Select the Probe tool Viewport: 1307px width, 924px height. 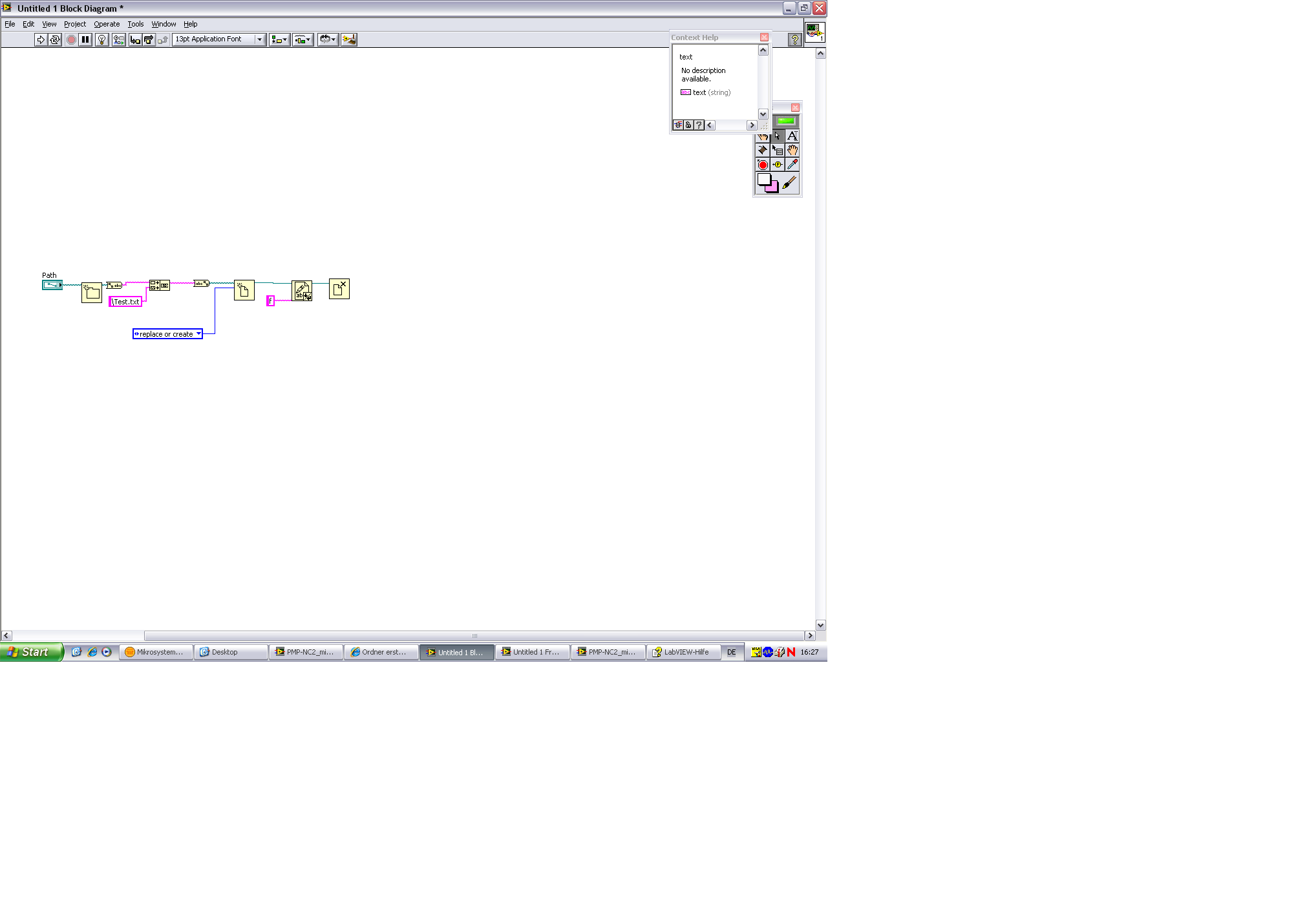tap(778, 165)
